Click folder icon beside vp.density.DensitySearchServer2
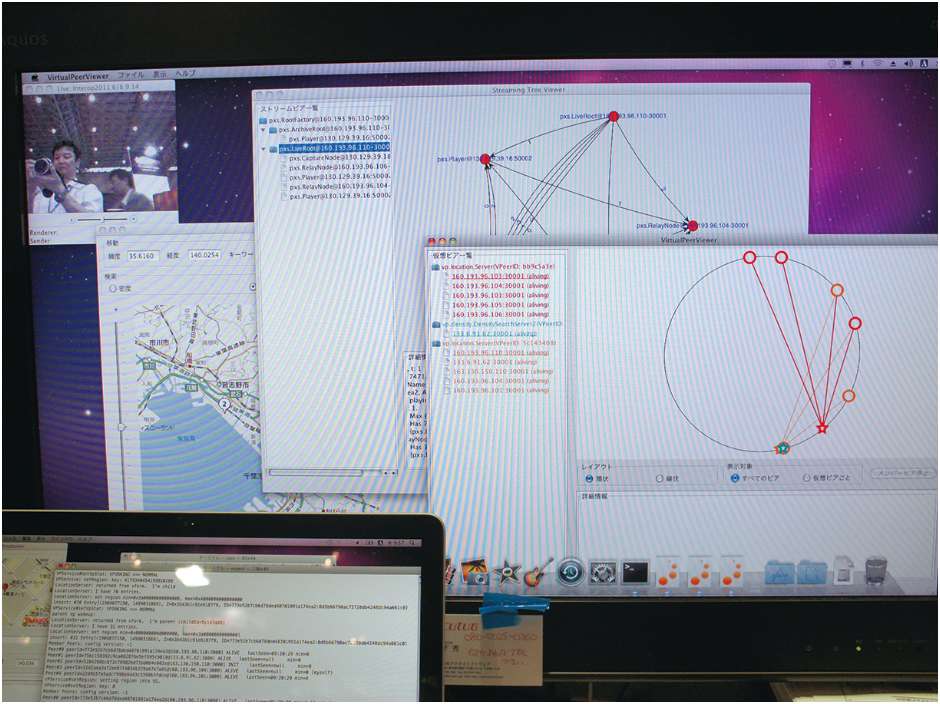 pyautogui.click(x=436, y=324)
